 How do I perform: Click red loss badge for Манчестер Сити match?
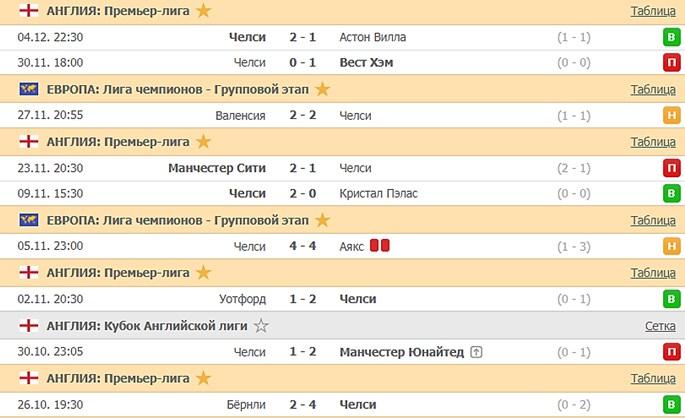670,168
